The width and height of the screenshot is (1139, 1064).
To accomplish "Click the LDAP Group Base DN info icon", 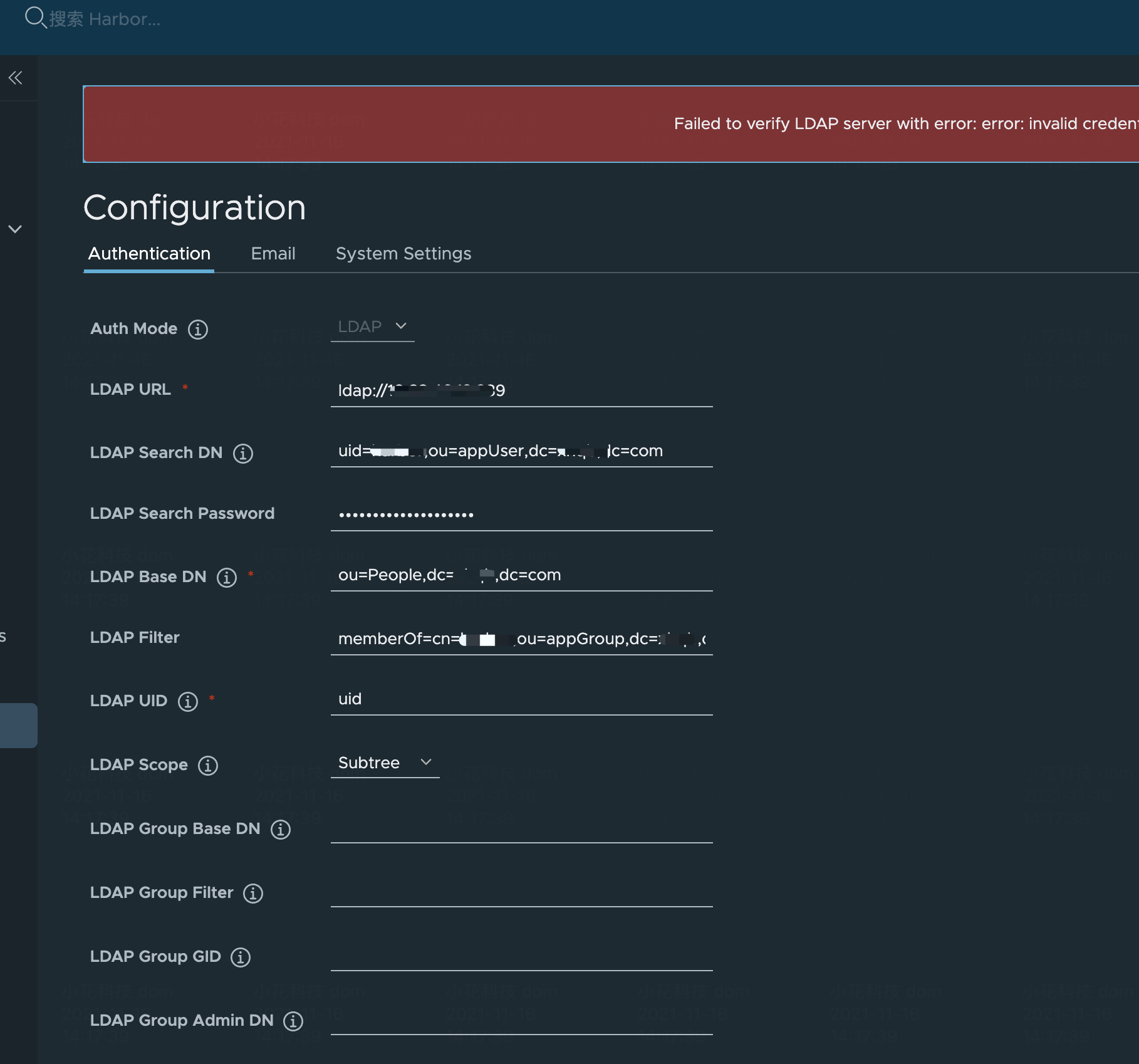I will coord(280,830).
